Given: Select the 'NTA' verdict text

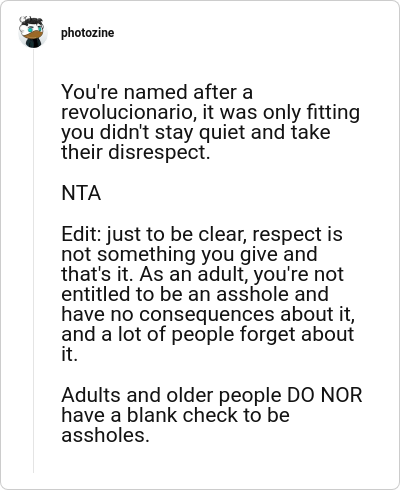Looking at the screenshot, I should point(81,193).
